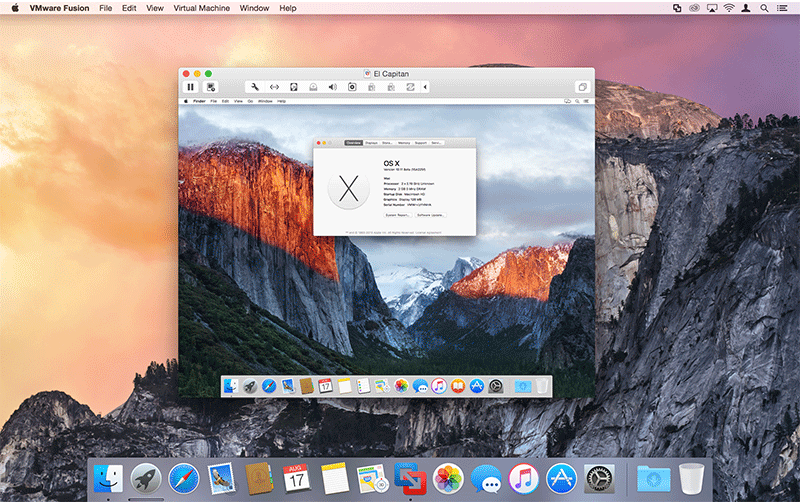Click the sound card speaker icon
800x502 pixels.
pos(333,87)
